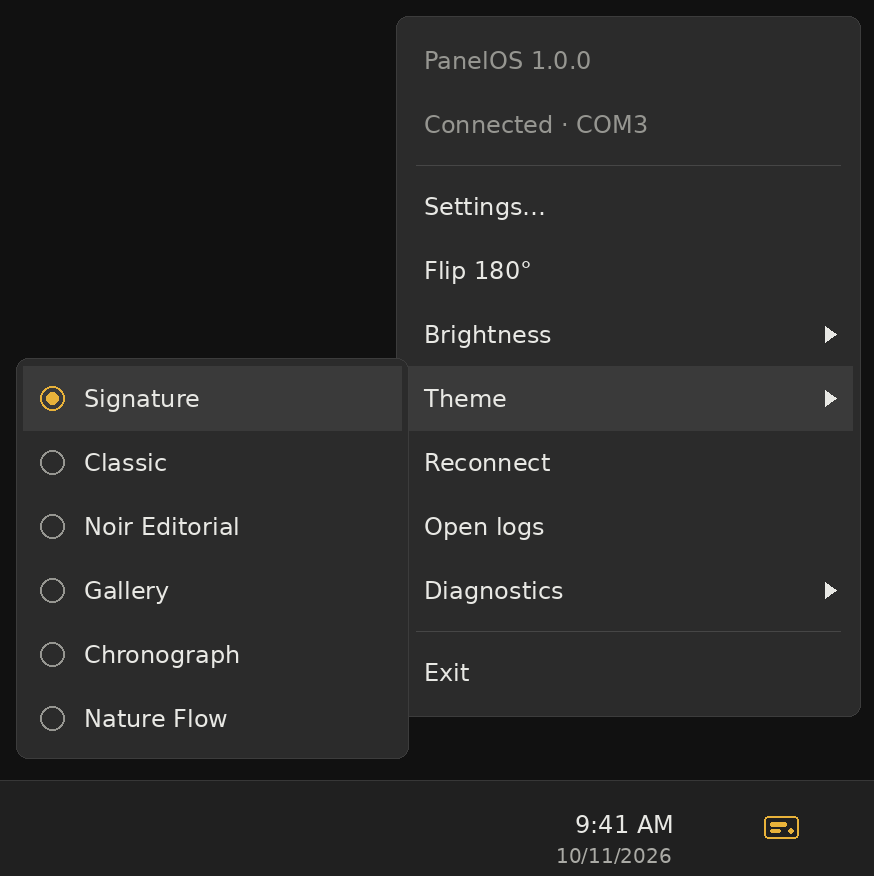874x876 pixels.
Task: Click Reconnect in the menu
Action: 629,463
